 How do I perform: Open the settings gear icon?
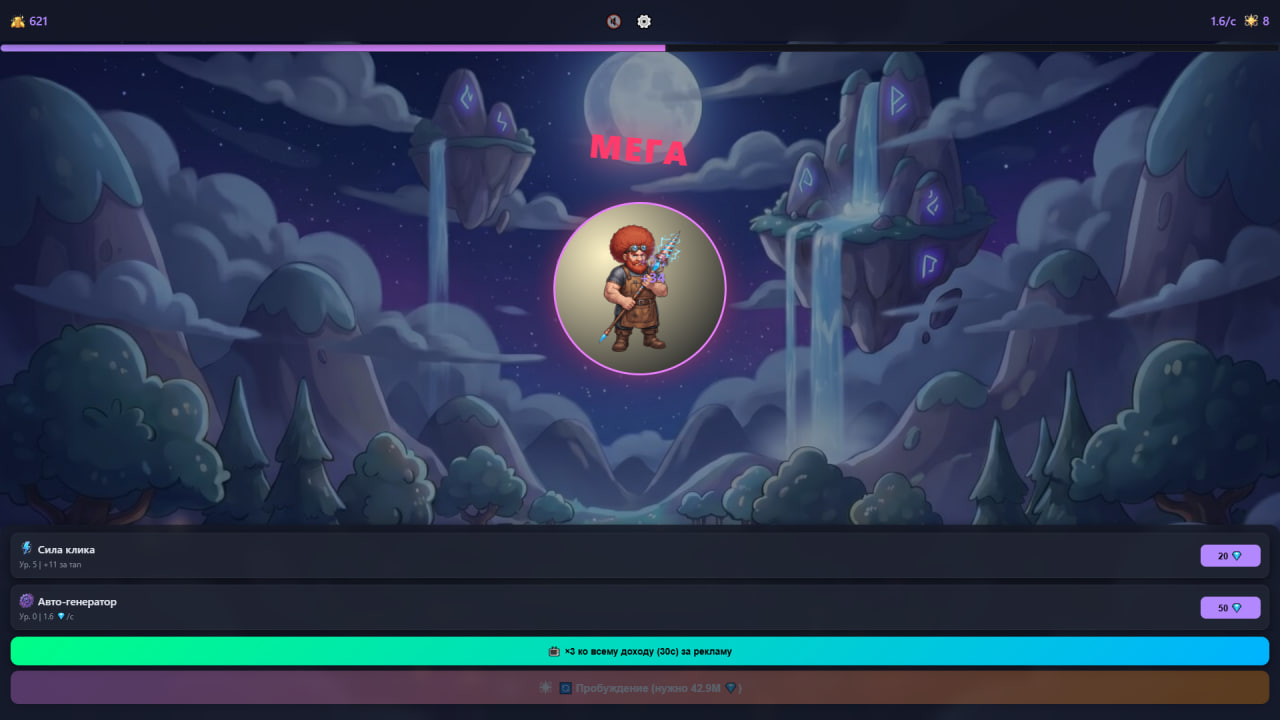coord(644,21)
